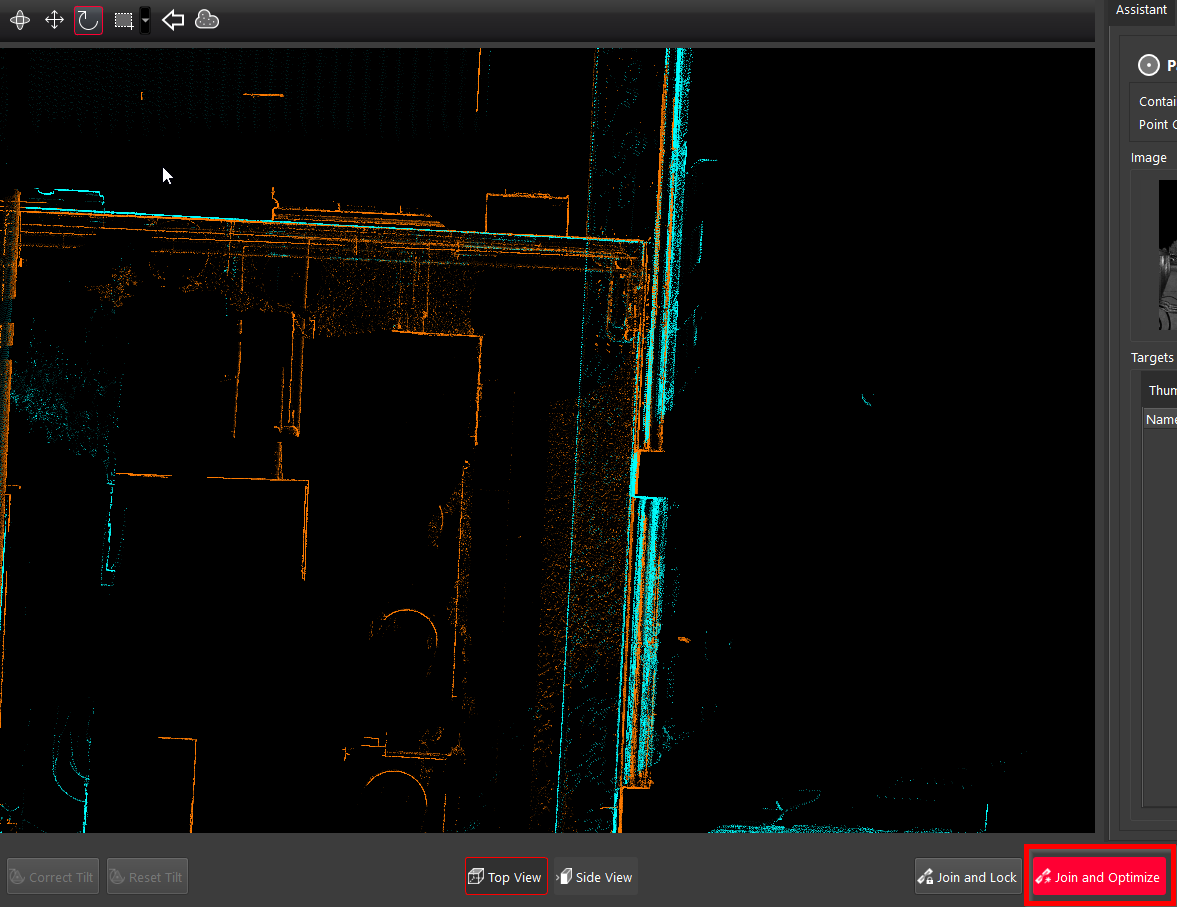Viewport: 1177px width, 907px height.
Task: Select the rotate tool in toolbar
Action: coord(88,20)
